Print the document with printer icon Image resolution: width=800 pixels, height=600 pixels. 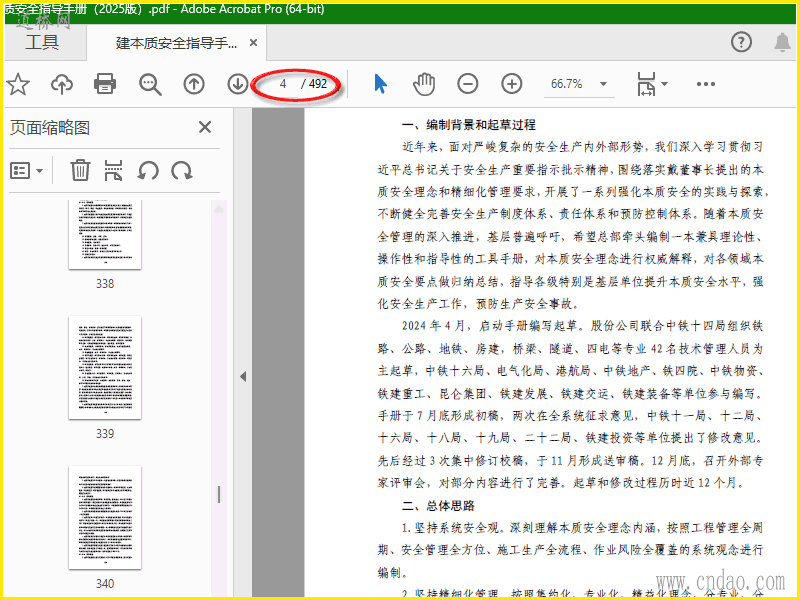coord(105,84)
